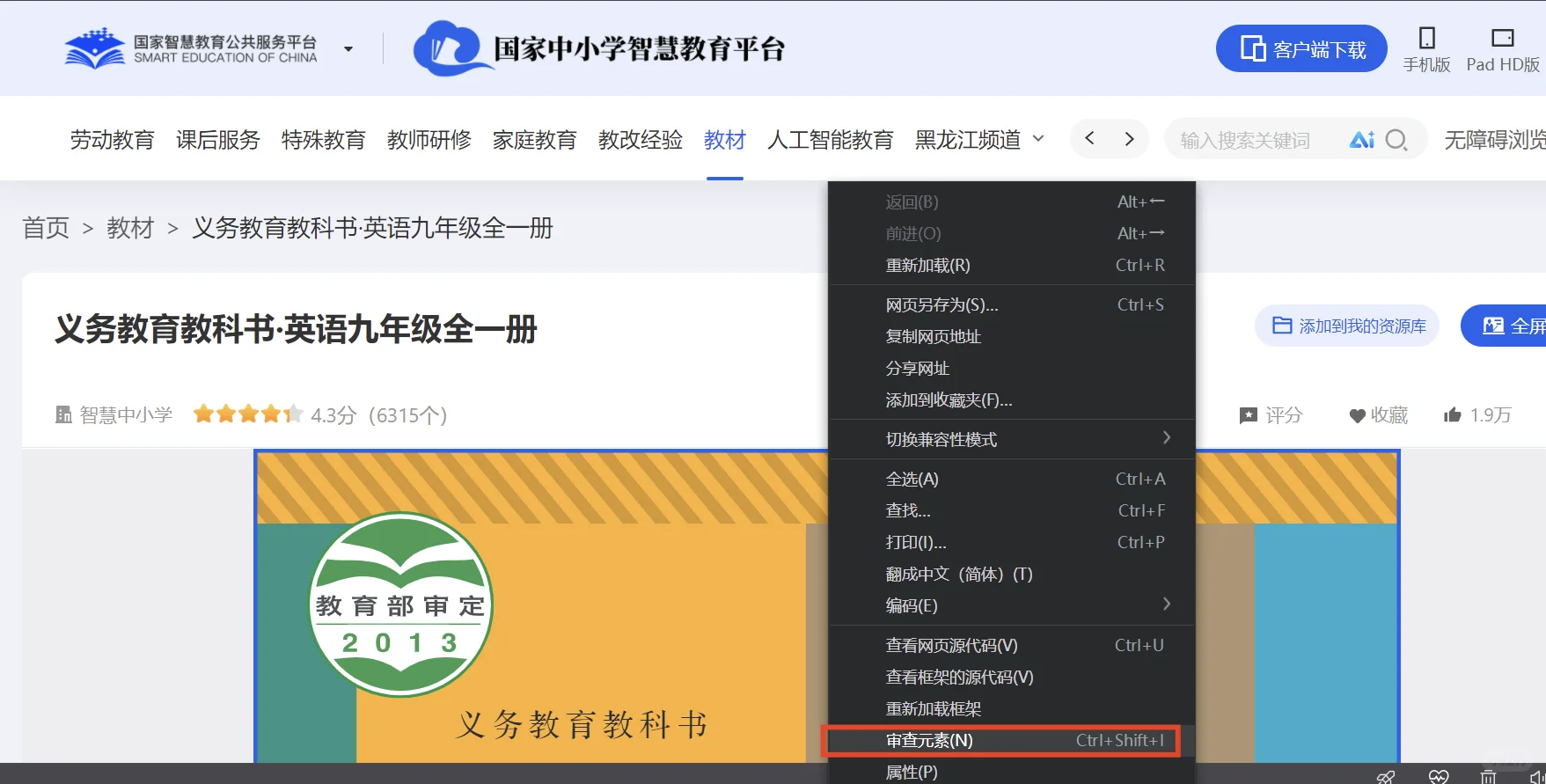
Task: Choose 查找... menu item
Action: click(1012, 510)
